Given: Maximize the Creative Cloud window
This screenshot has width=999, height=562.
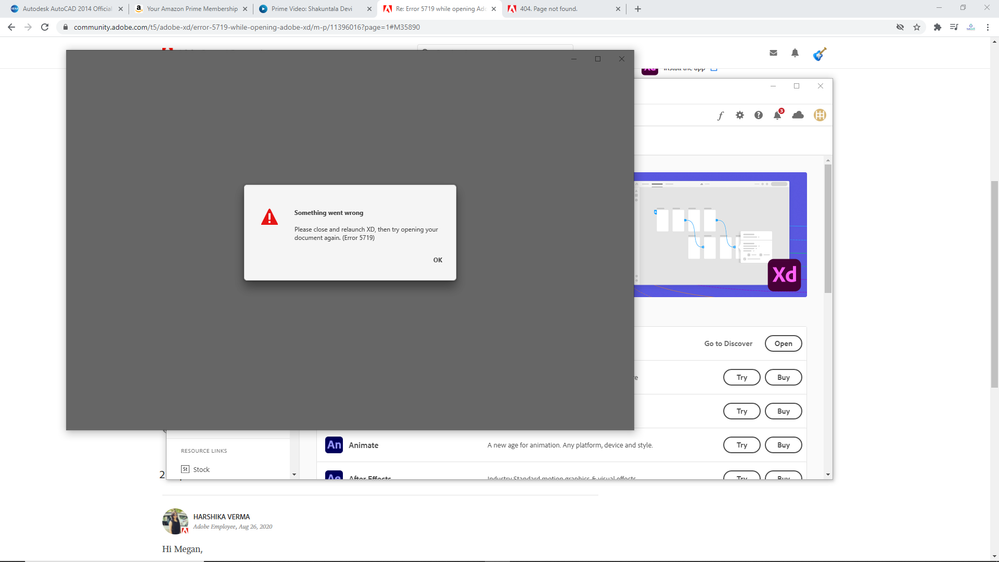Looking at the screenshot, I should coord(796,86).
